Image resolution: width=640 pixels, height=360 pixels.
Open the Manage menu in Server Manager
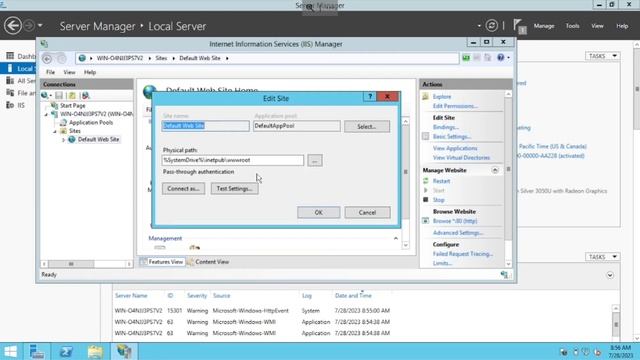pos(544,26)
